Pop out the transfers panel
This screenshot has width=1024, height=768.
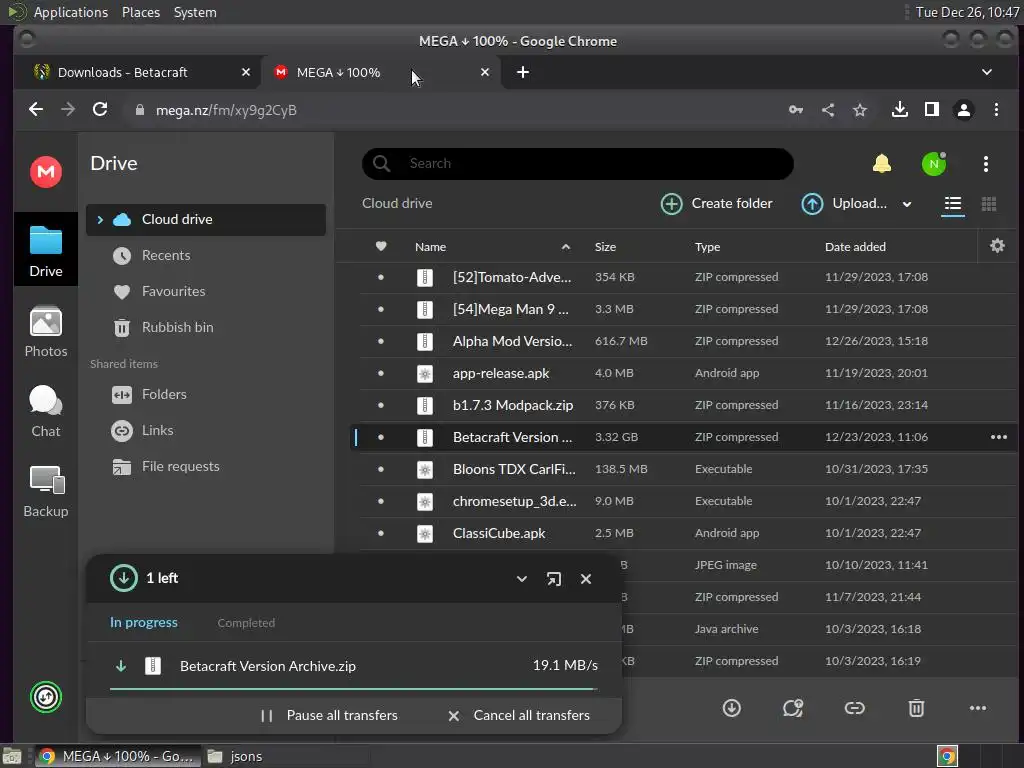tap(553, 579)
